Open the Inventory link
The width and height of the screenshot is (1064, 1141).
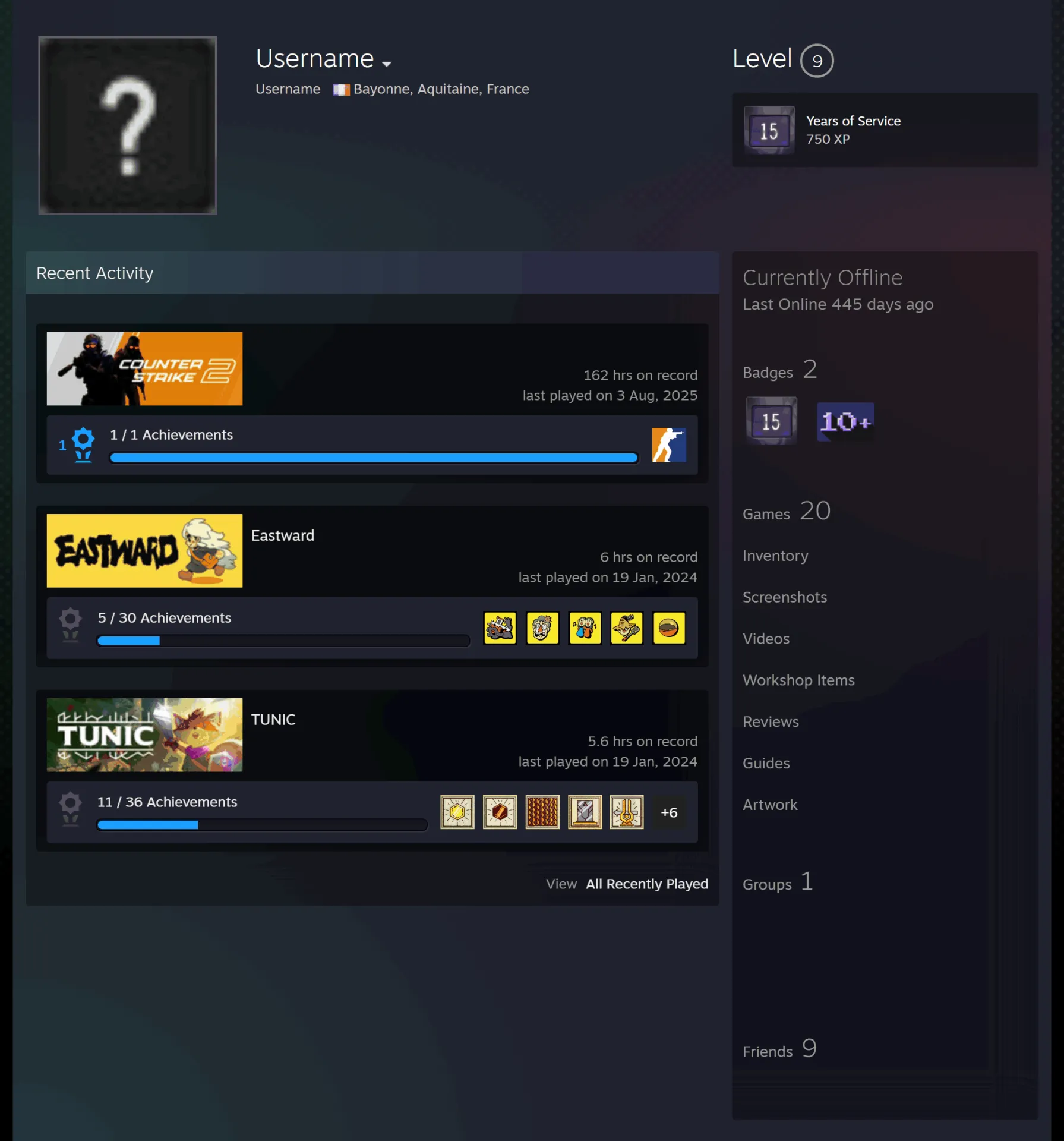coord(775,556)
